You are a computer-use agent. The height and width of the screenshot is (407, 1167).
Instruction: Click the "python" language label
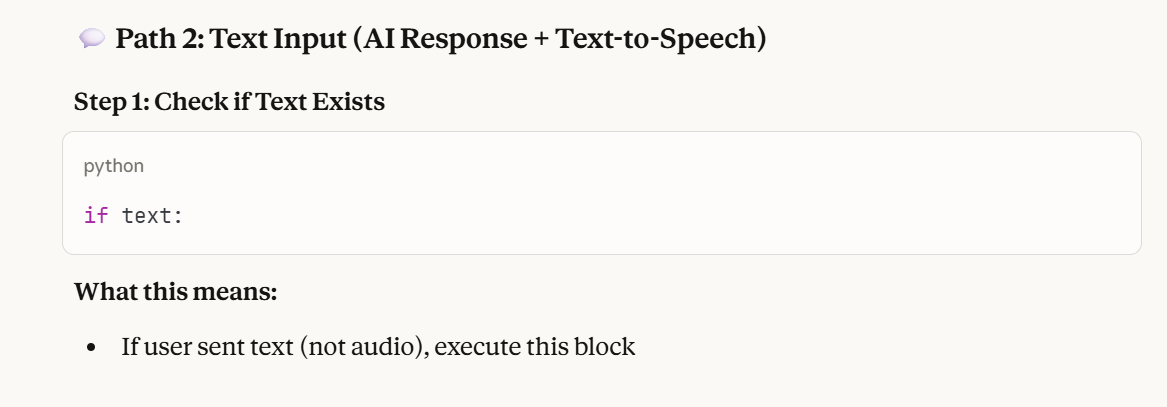(114, 166)
